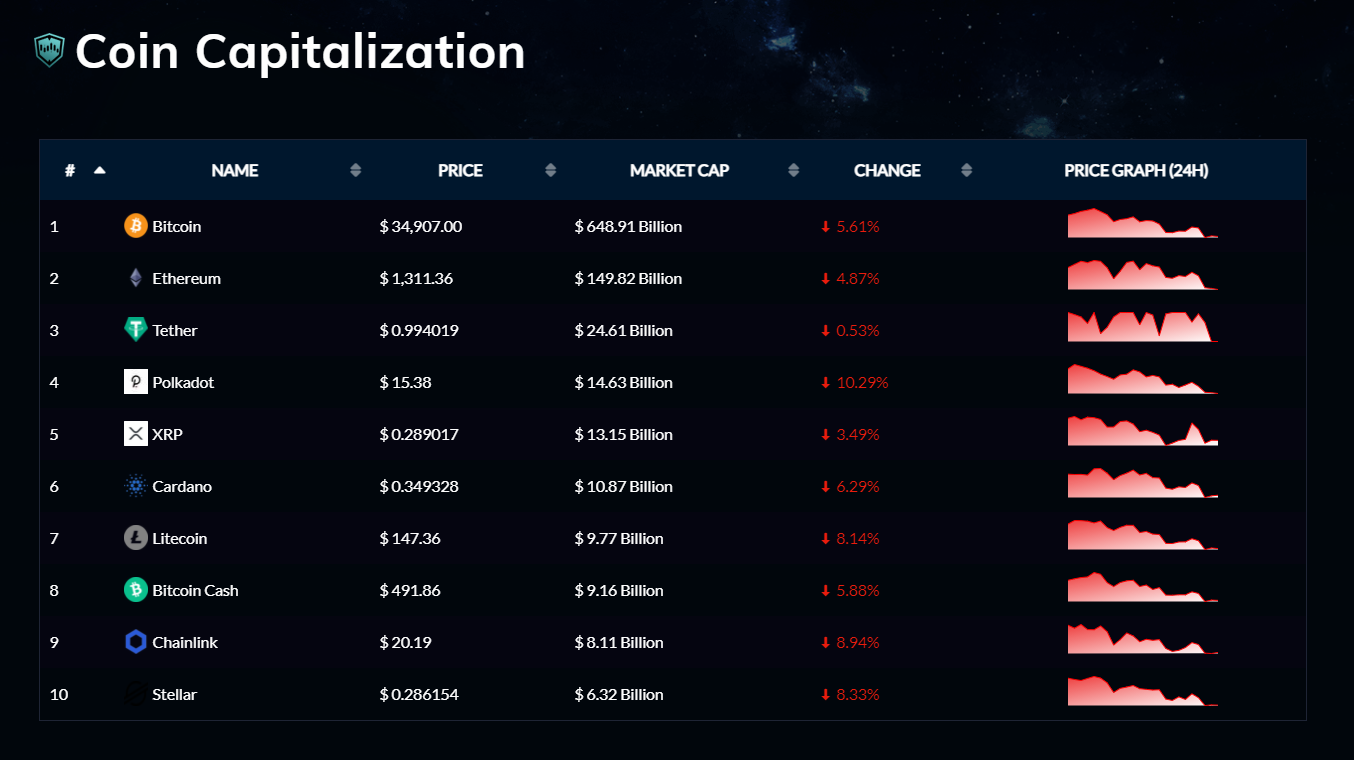
Task: Click sort arrows beside PRICE header
Action: (x=550, y=170)
